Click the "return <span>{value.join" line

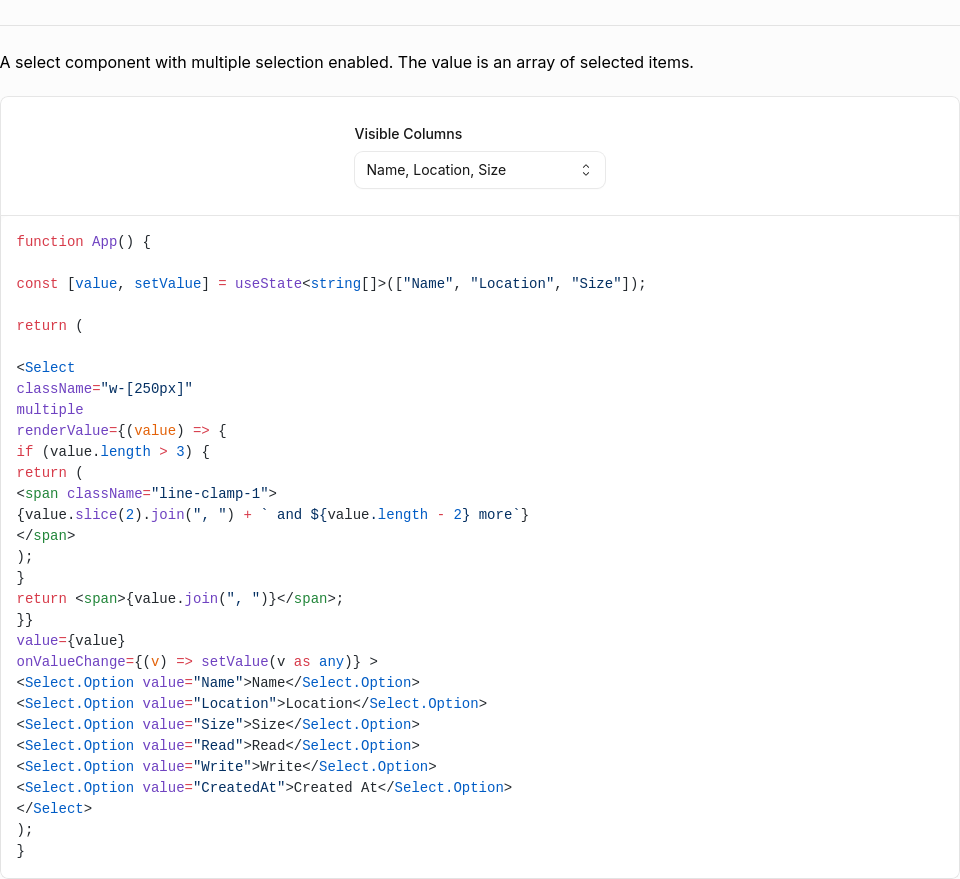(x=180, y=599)
